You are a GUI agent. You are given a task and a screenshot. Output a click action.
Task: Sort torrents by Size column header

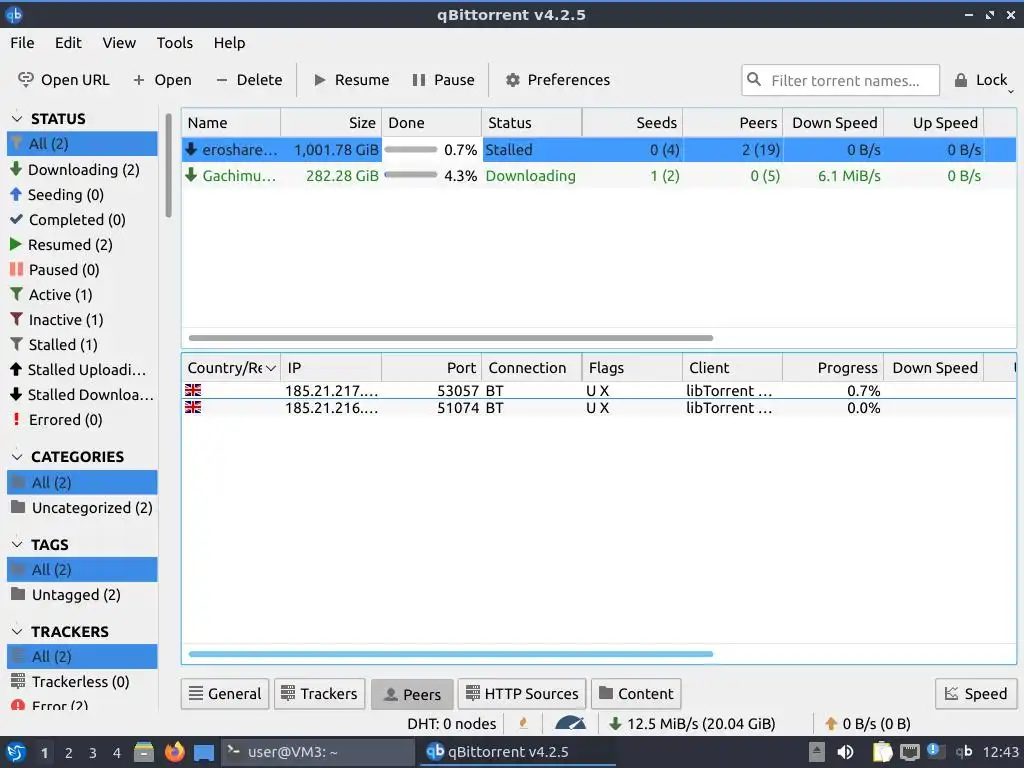[331, 123]
